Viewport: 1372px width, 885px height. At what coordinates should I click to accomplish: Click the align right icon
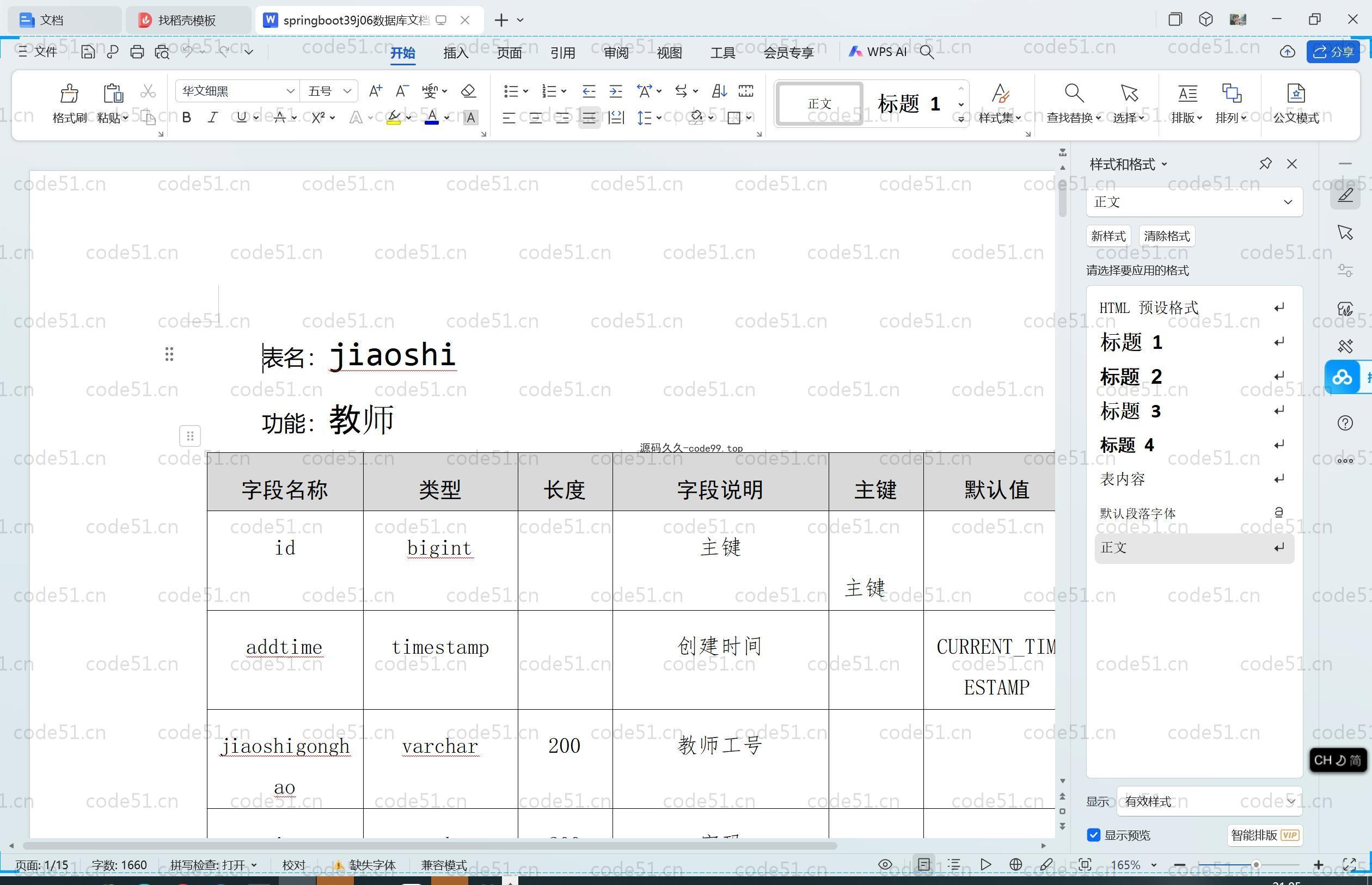tap(562, 118)
